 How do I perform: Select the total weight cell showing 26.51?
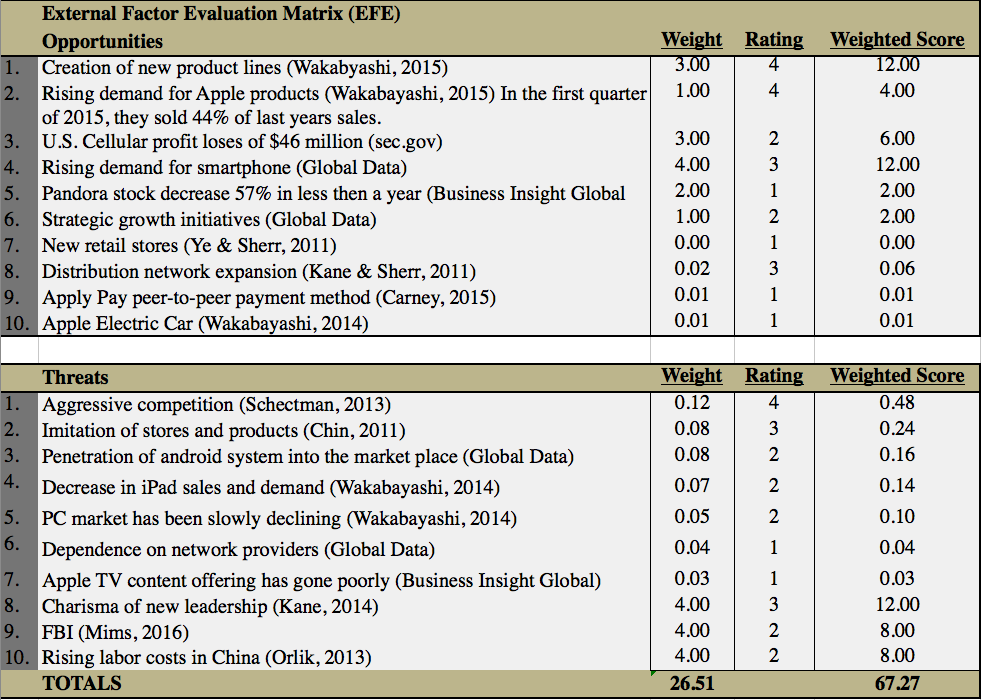point(692,684)
